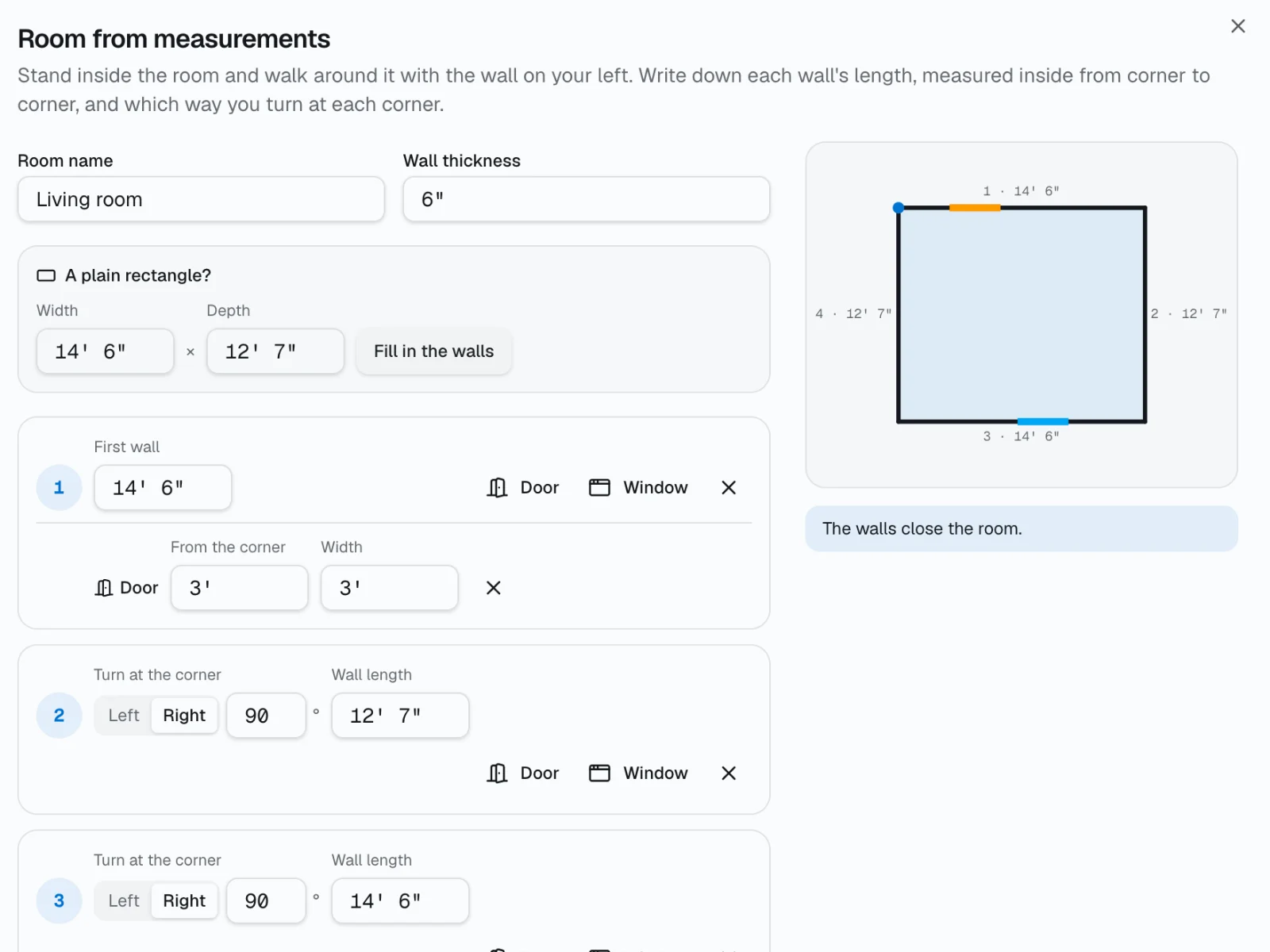1270x952 pixels.
Task: Edit the first wall length field
Action: coord(163,488)
